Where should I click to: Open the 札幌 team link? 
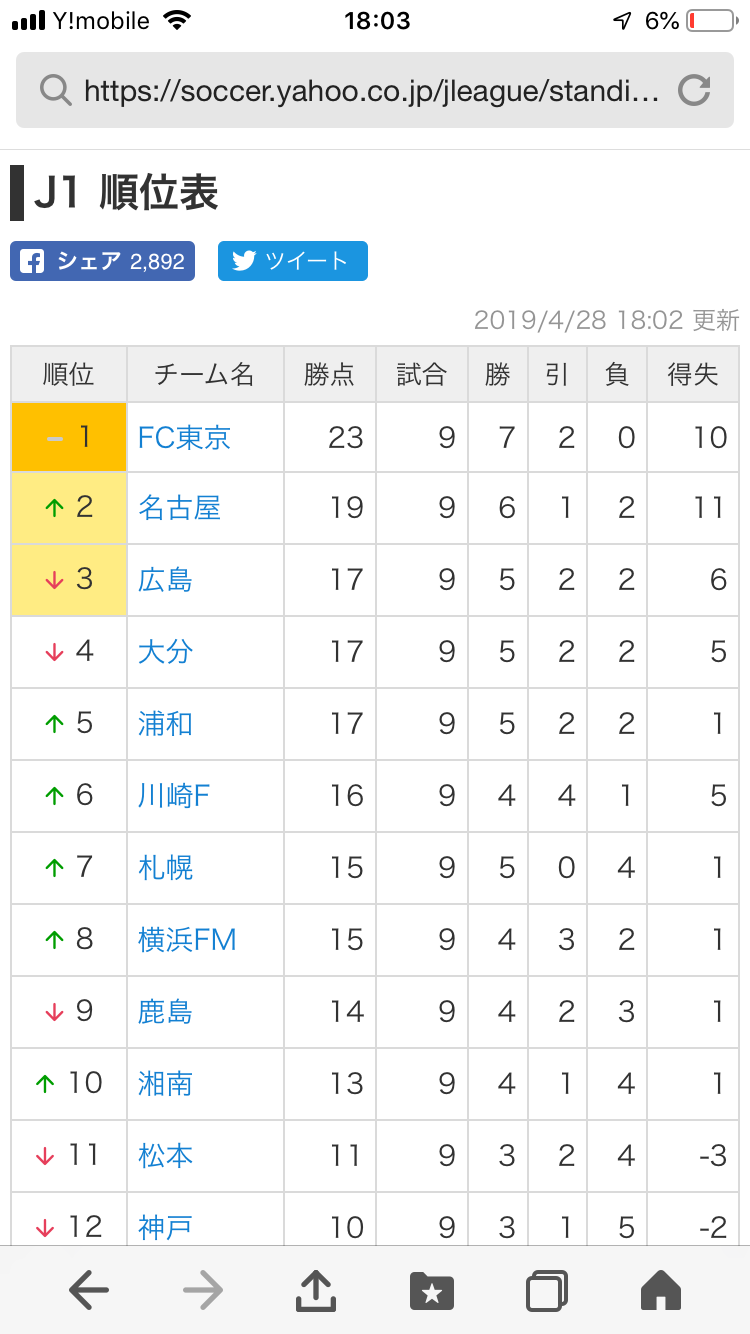(x=165, y=867)
